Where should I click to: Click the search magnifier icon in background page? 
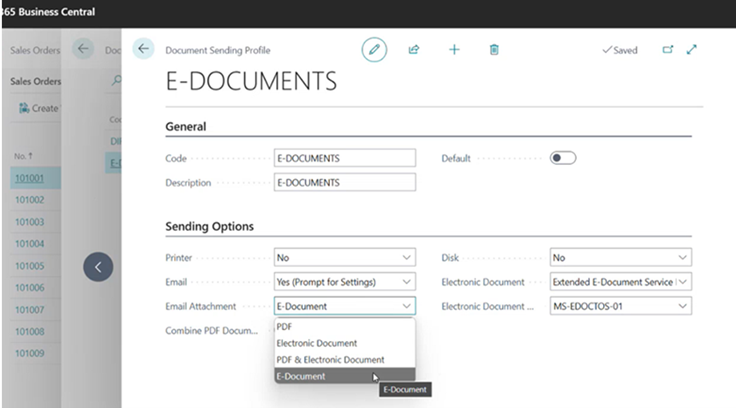coord(116,80)
